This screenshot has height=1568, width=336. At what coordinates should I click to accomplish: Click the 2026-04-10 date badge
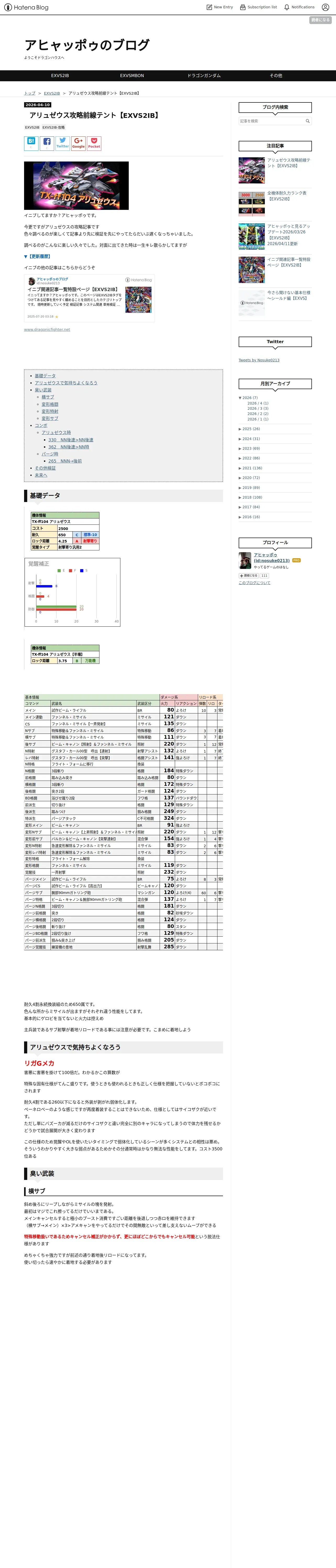click(38, 105)
